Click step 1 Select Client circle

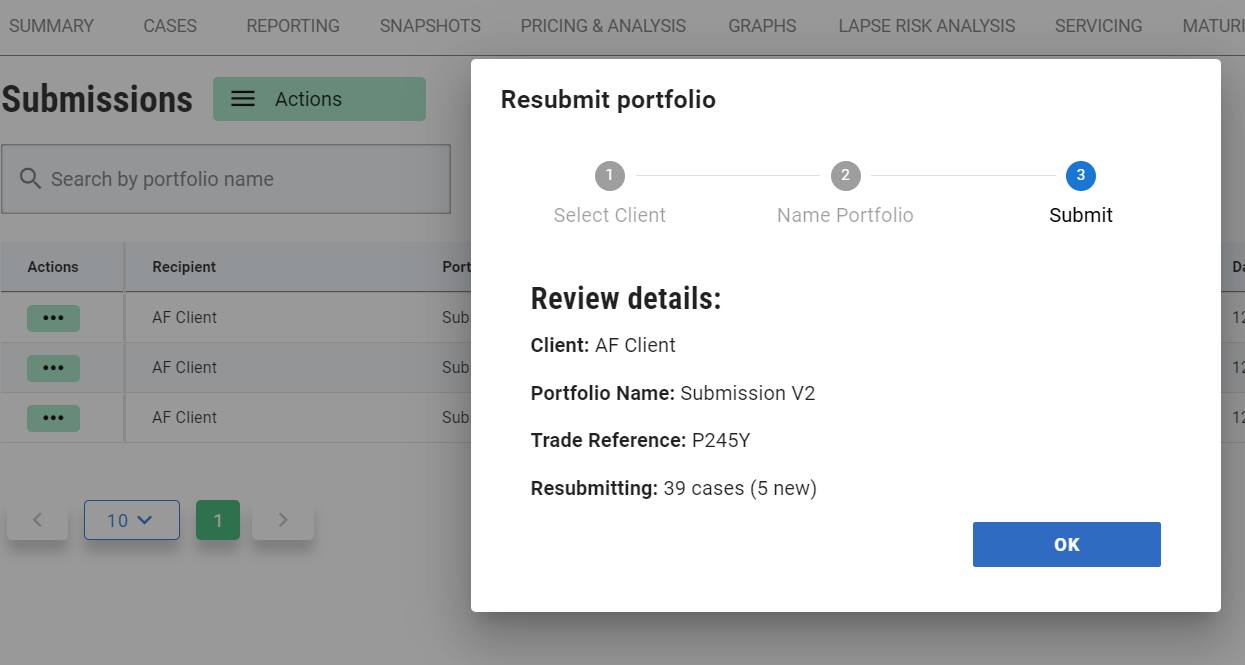click(609, 176)
